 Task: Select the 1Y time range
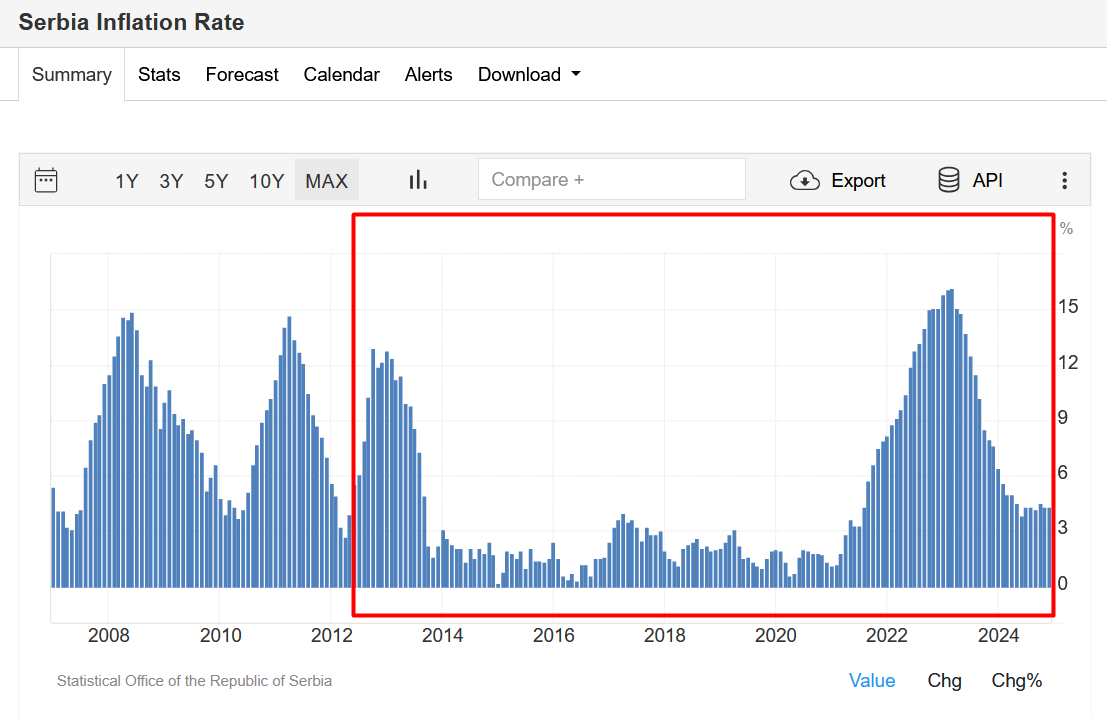tap(127, 181)
